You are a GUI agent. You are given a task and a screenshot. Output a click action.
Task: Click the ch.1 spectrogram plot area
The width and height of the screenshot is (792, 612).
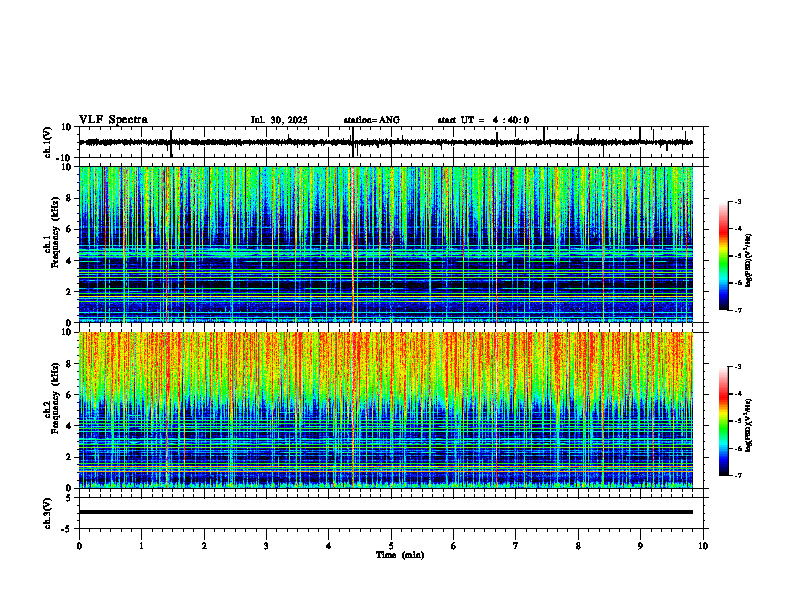pos(386,244)
